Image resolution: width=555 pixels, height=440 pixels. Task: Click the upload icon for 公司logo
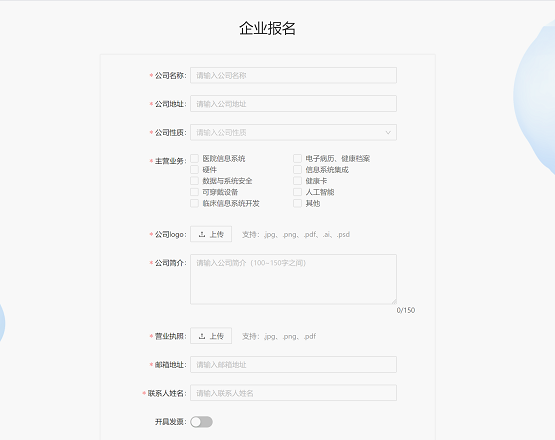(x=202, y=234)
